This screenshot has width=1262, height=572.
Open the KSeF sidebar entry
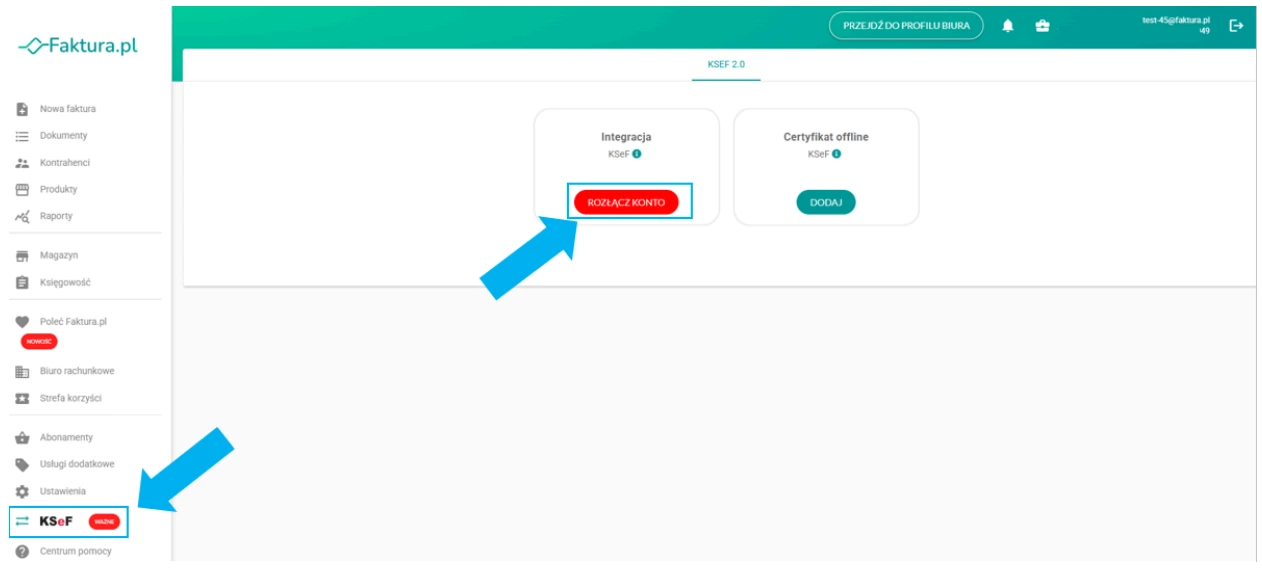coord(56,521)
